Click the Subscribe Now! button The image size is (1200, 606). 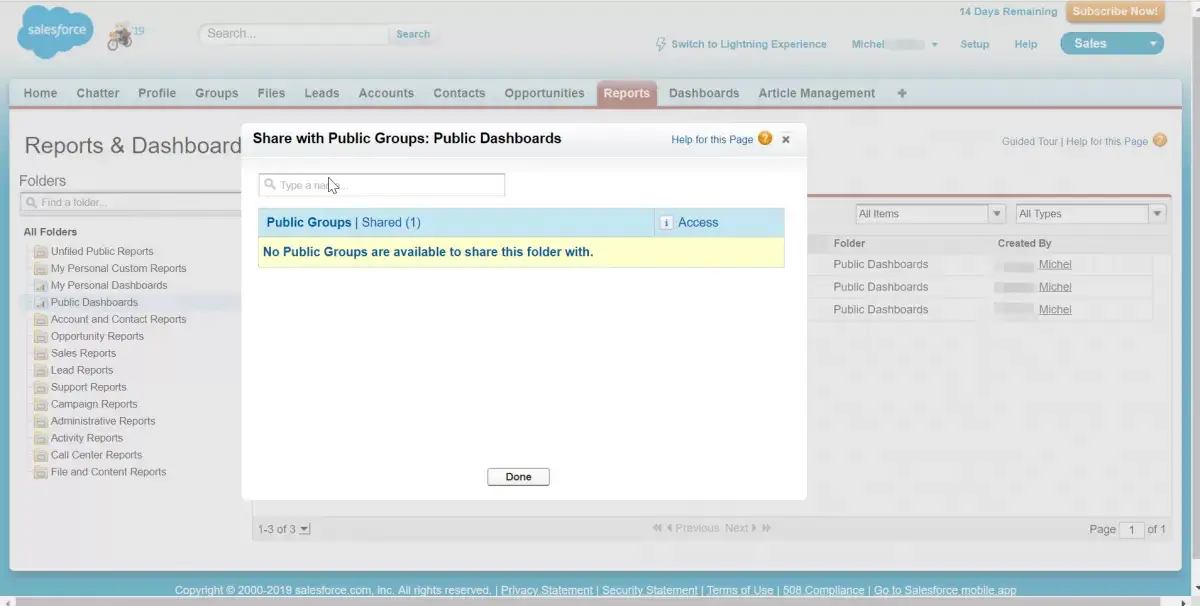pos(1115,12)
